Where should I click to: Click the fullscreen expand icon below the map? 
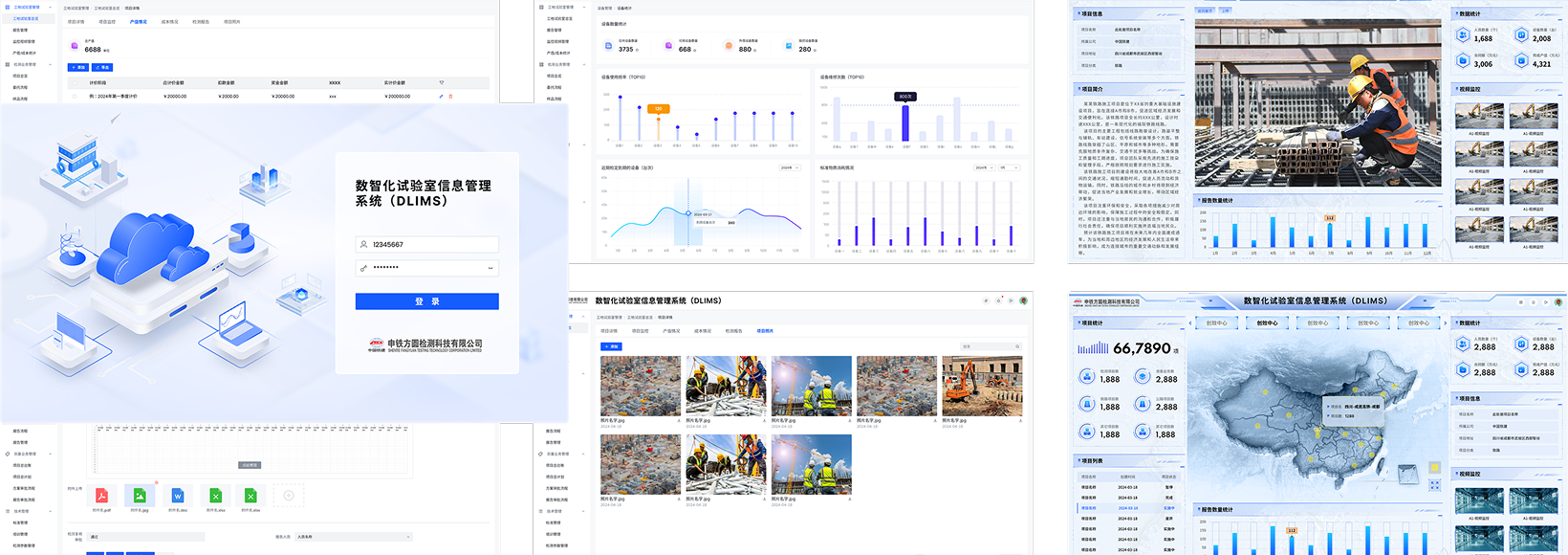pos(1434,485)
